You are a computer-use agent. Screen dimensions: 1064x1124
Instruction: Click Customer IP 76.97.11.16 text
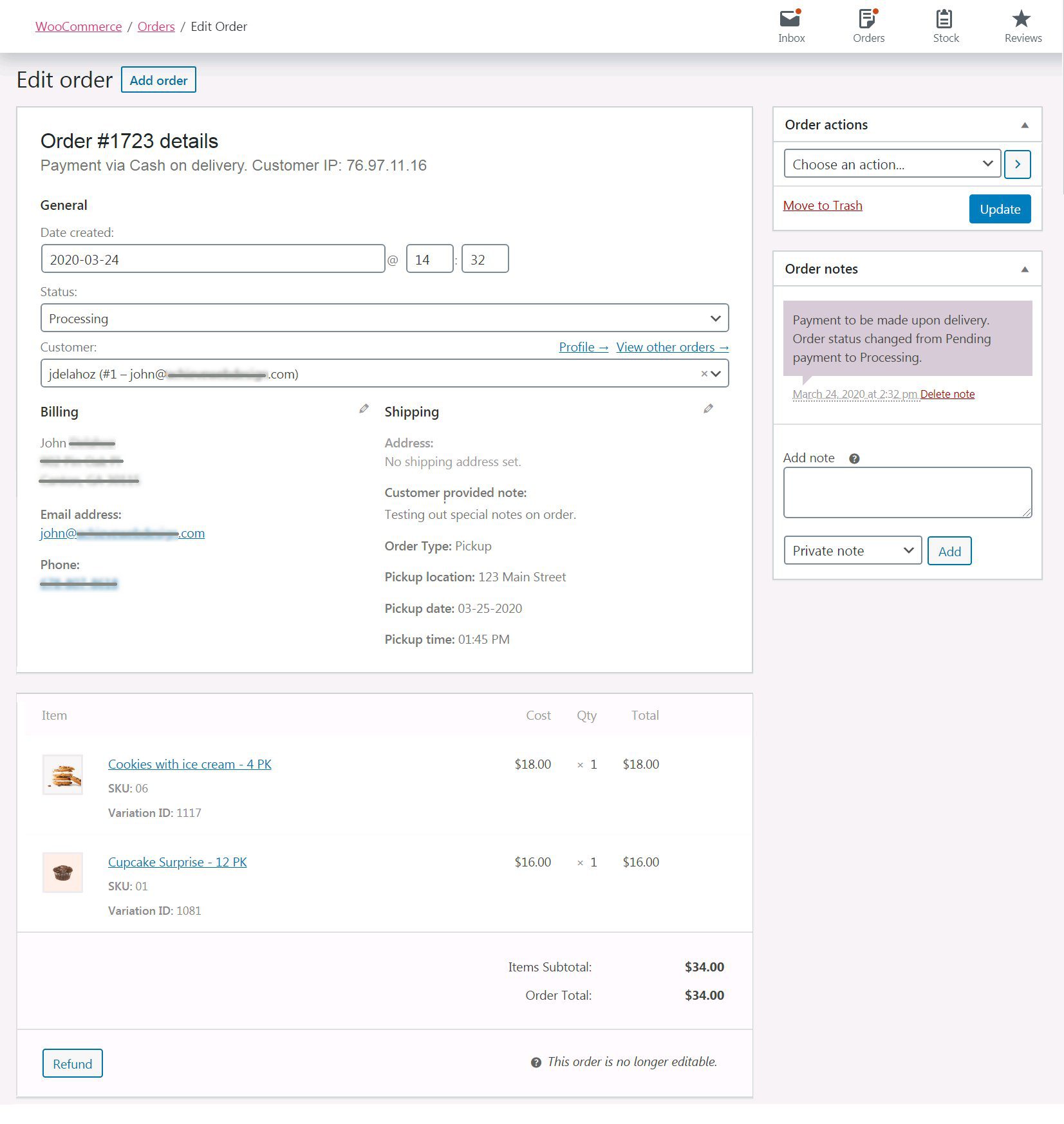click(339, 165)
